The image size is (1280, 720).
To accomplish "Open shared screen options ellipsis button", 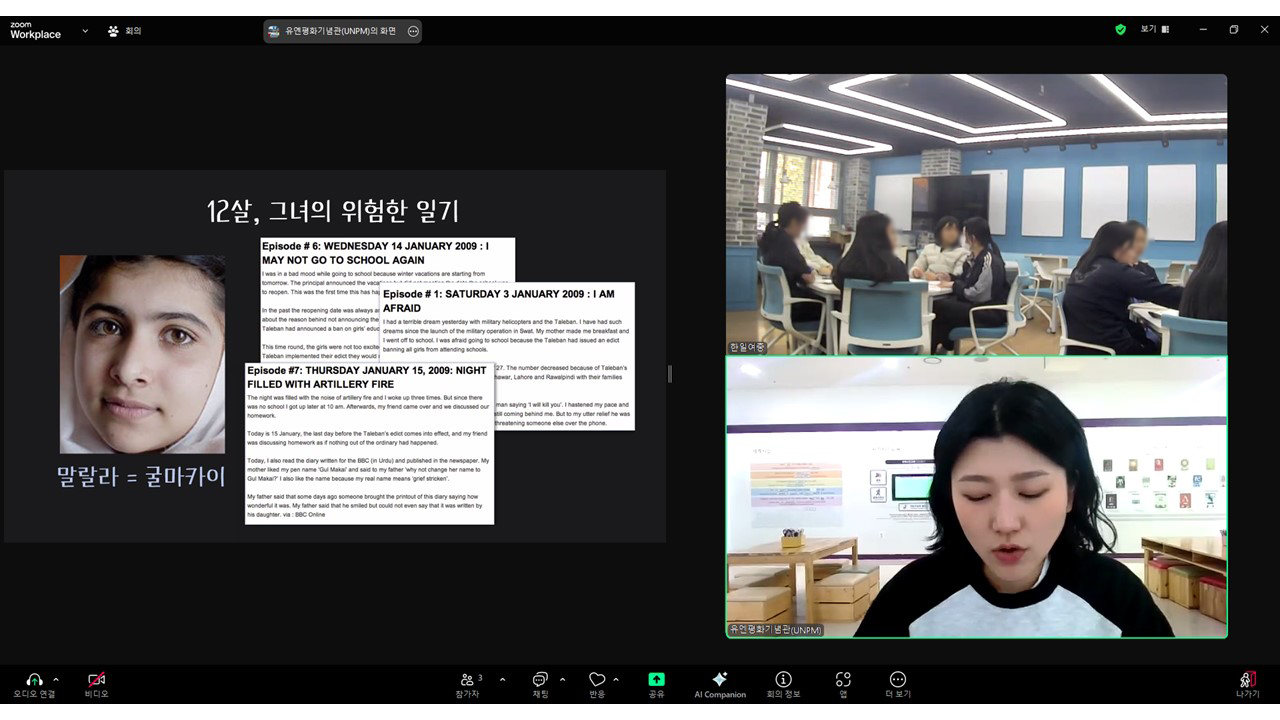I will click(x=413, y=31).
